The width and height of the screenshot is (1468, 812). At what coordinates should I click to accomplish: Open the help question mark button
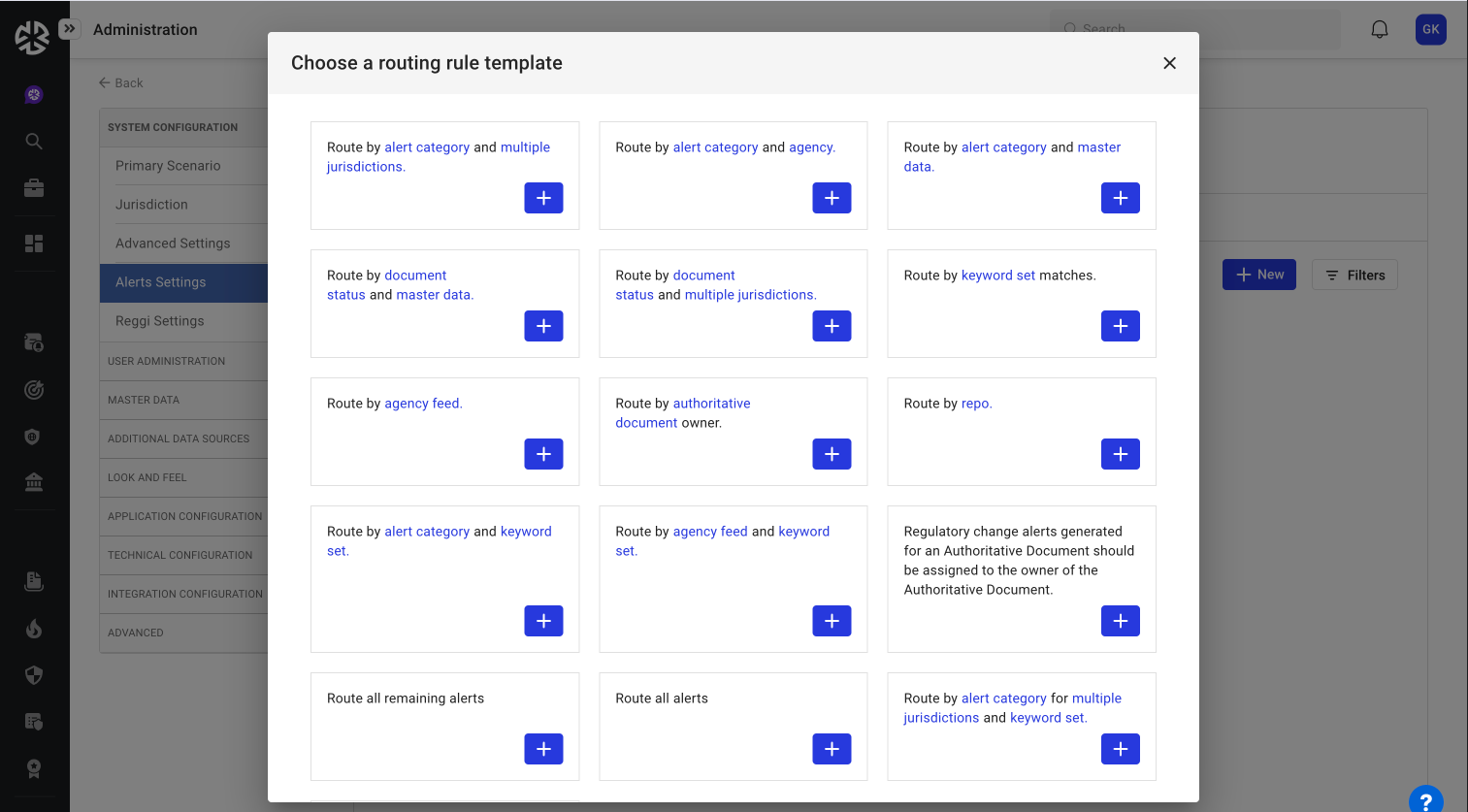click(x=1425, y=800)
